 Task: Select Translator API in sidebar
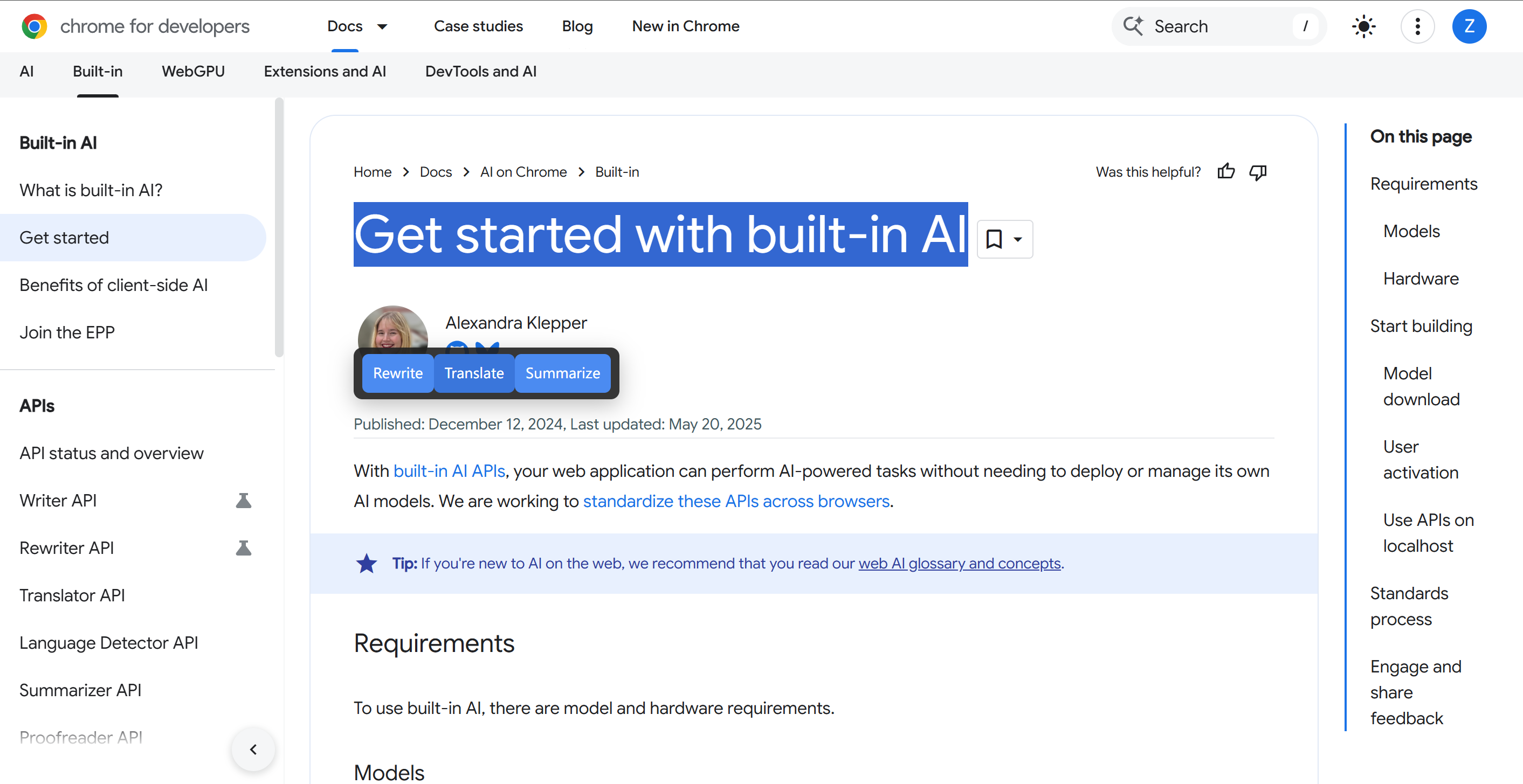click(72, 595)
